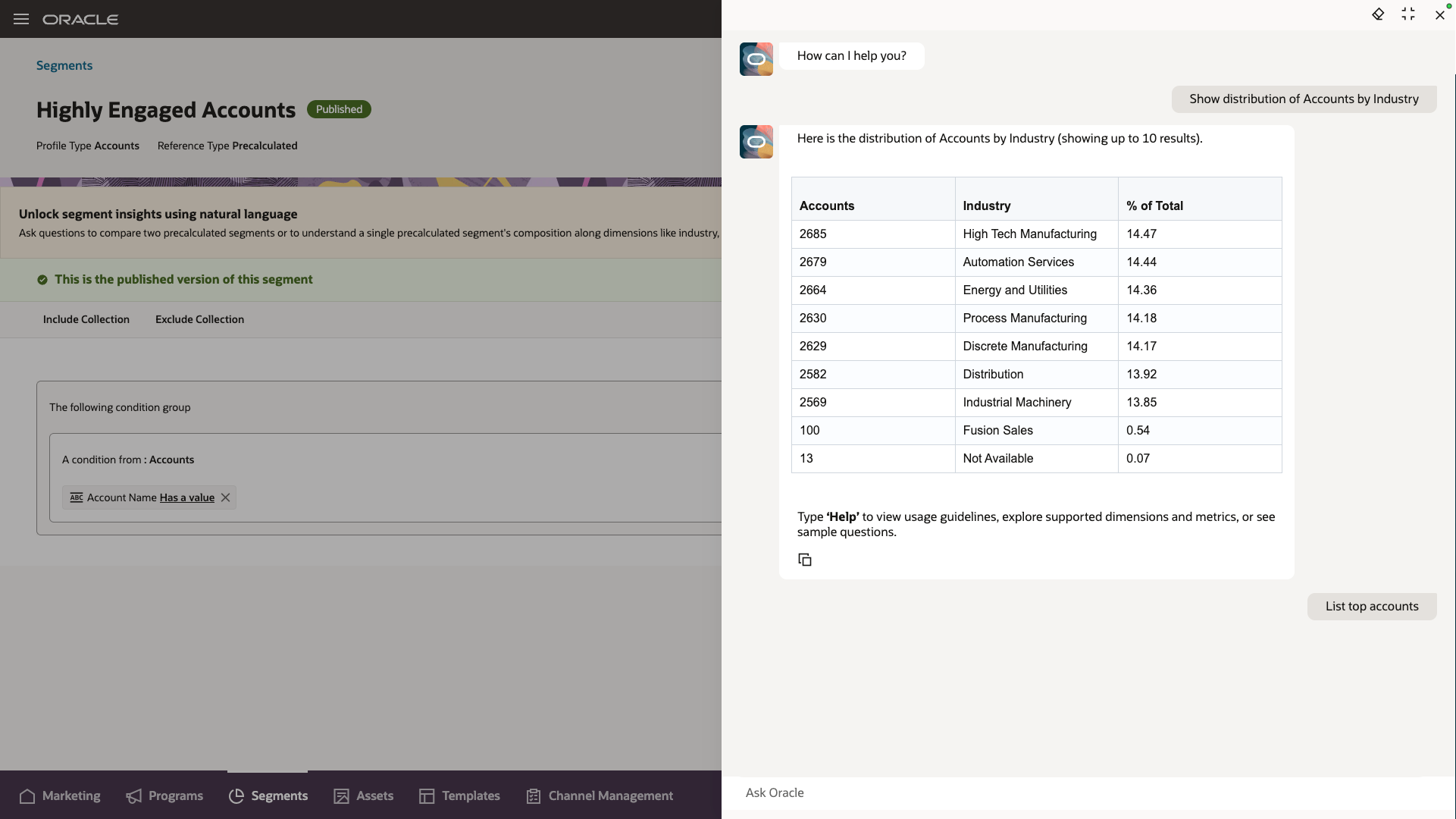Open the hamburger navigation menu

[x=21, y=19]
